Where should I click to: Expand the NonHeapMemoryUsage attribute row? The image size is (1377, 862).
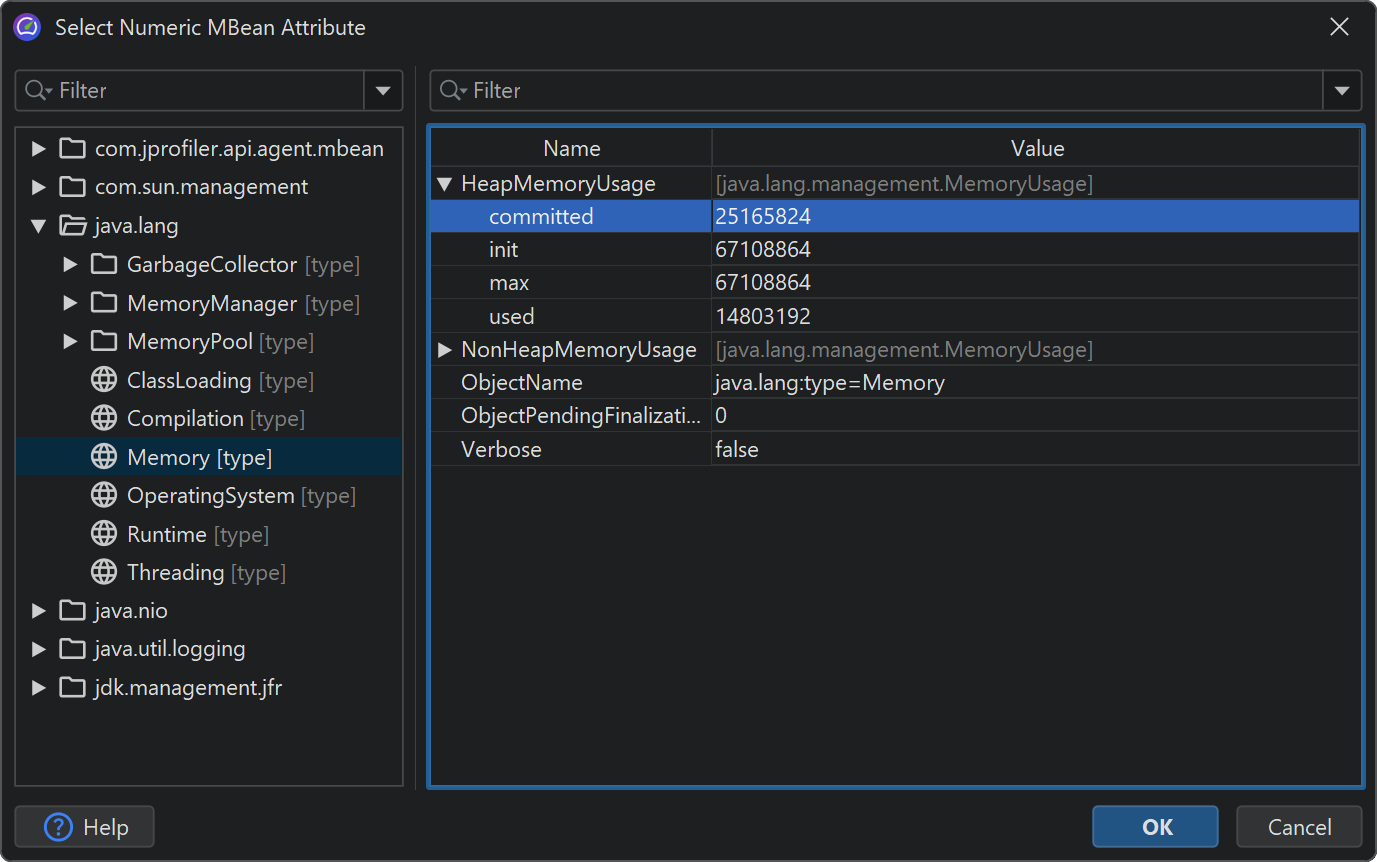445,350
